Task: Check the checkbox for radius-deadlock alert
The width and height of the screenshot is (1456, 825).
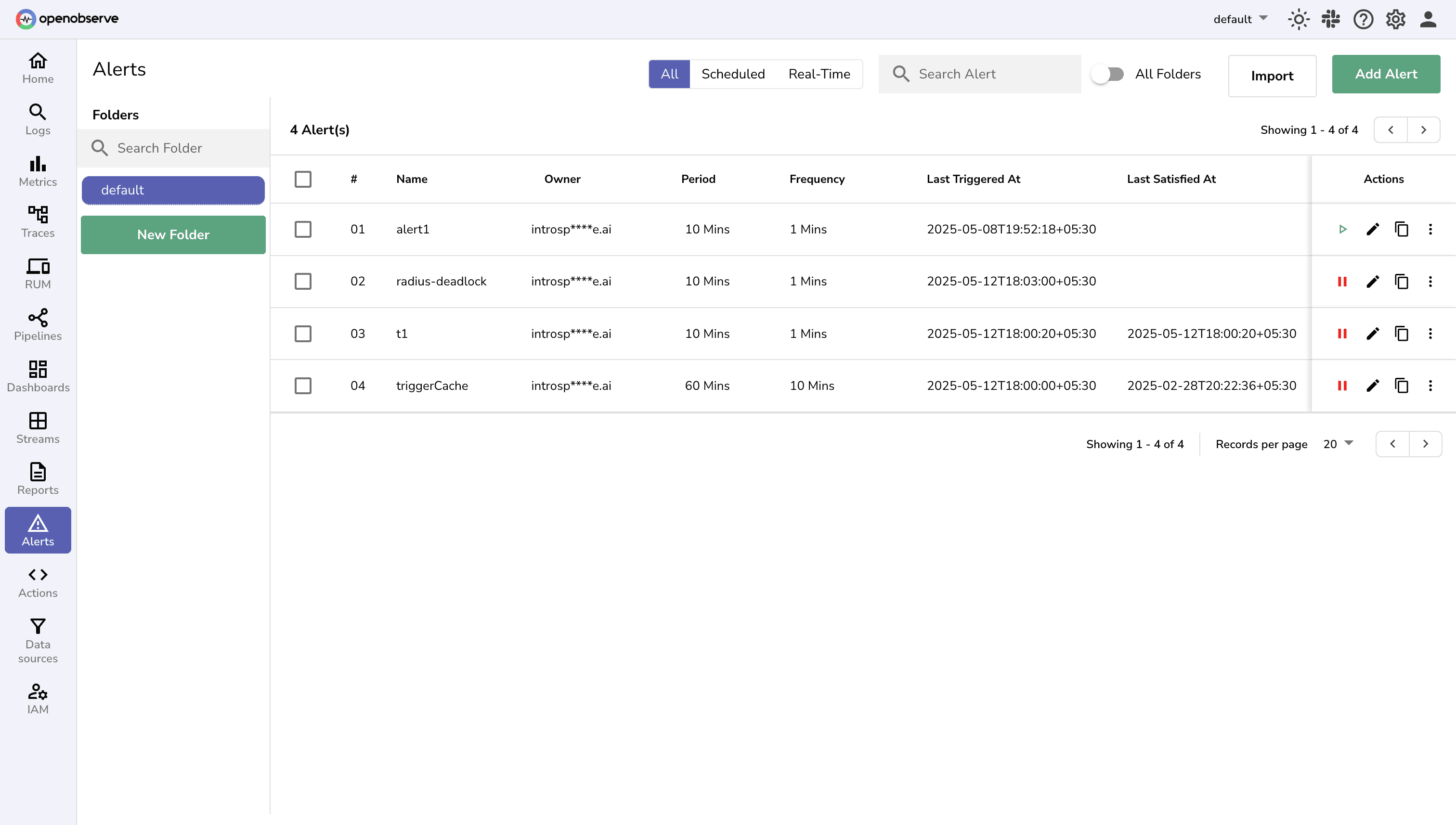Action: click(303, 281)
